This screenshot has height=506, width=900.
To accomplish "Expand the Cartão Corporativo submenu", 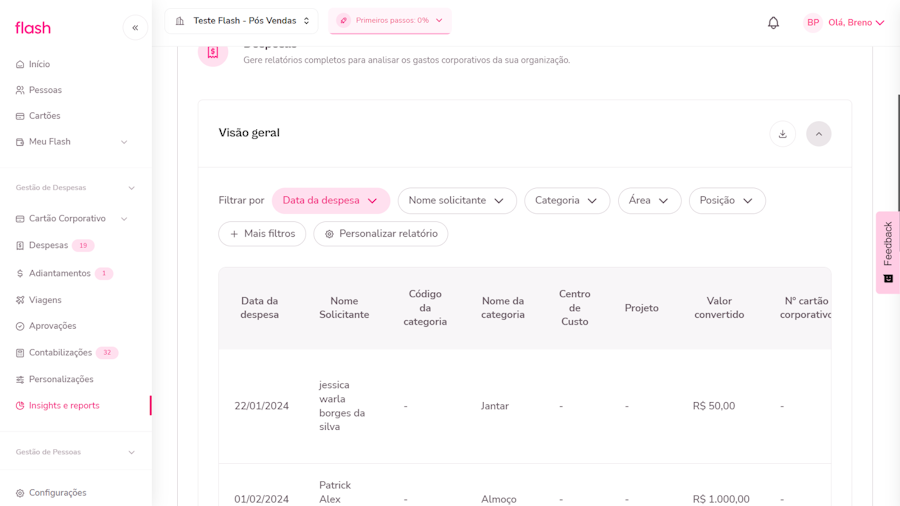I will point(124,219).
